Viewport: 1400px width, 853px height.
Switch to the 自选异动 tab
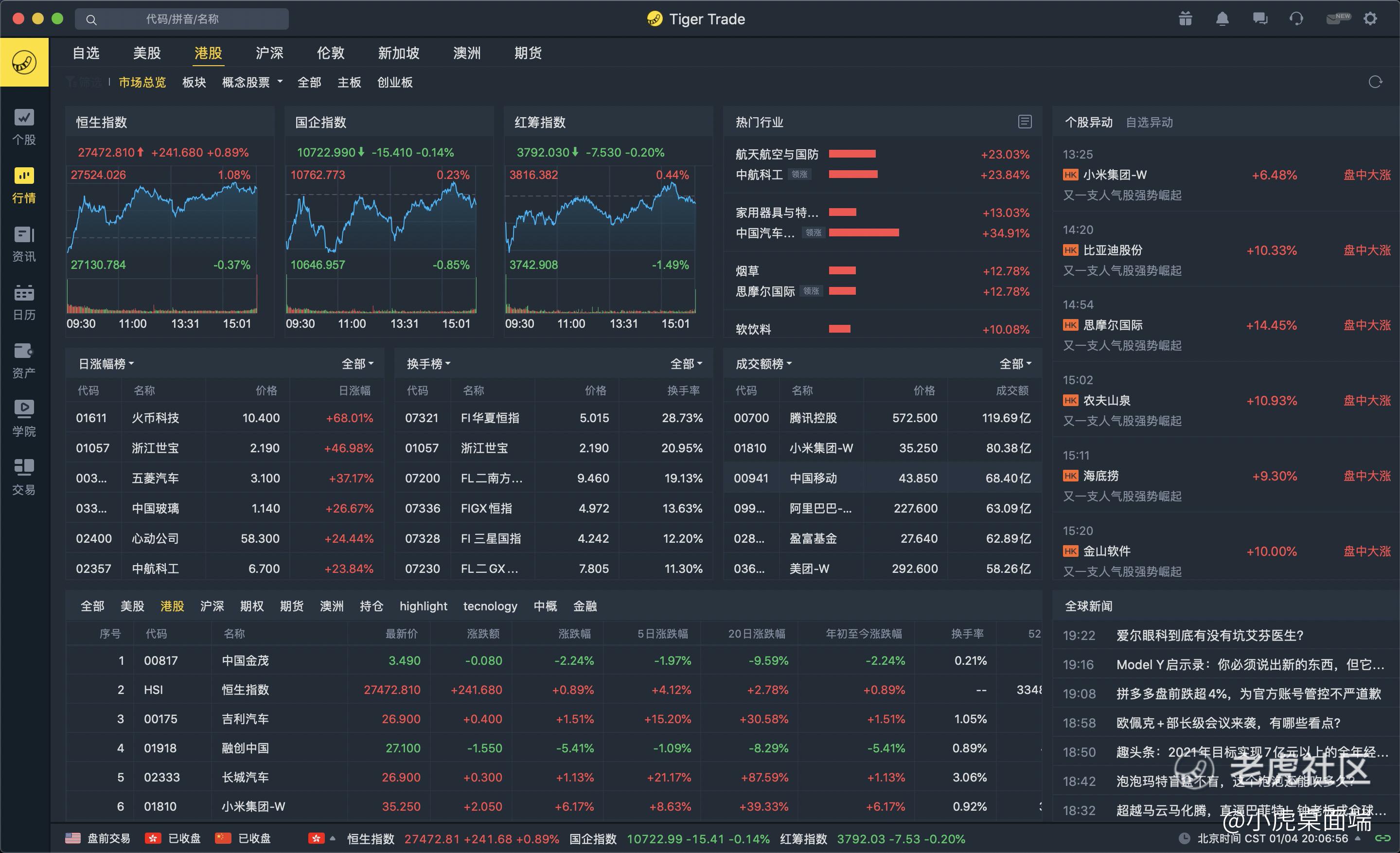pos(1149,122)
